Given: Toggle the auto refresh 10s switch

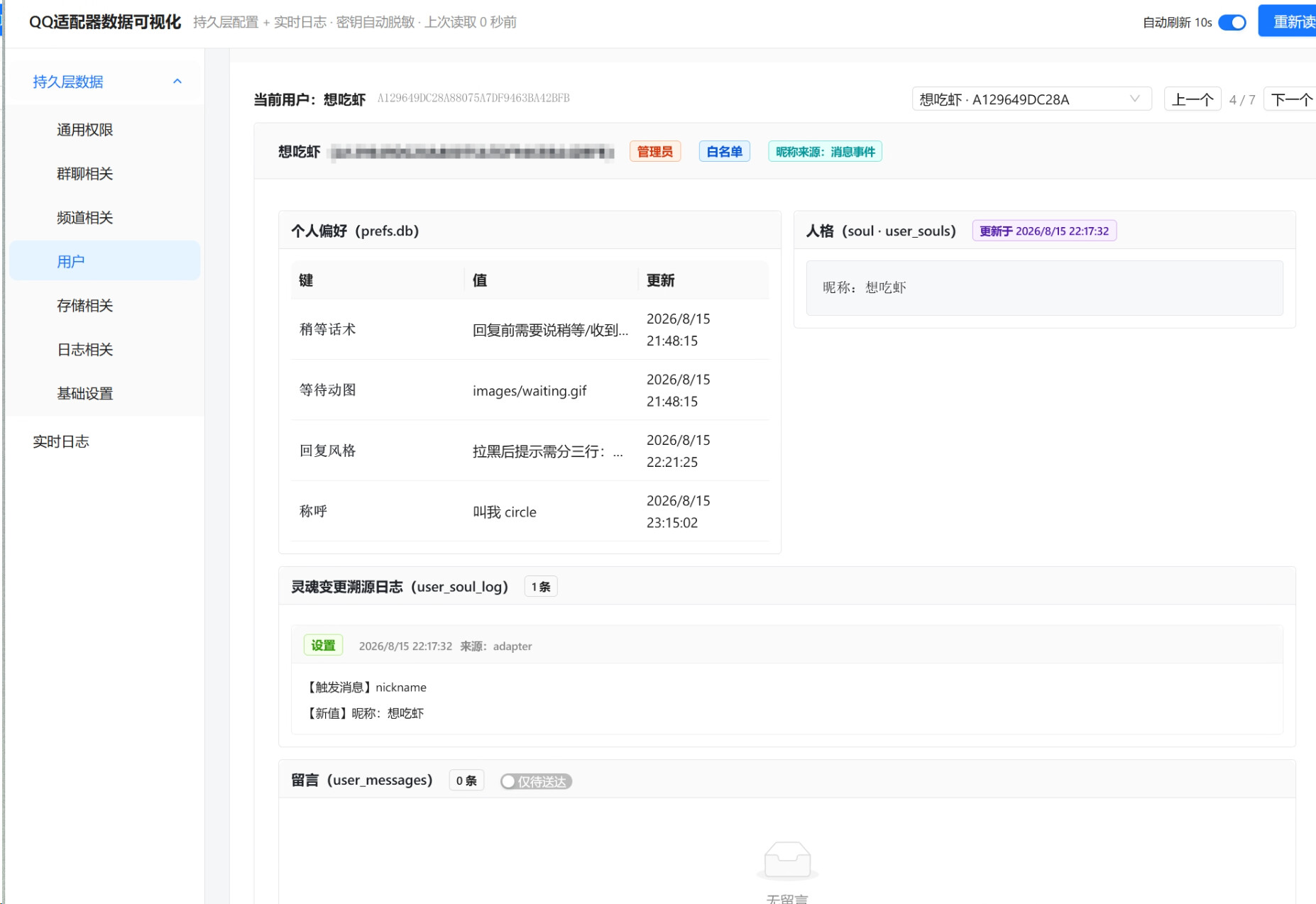Looking at the screenshot, I should [x=1232, y=23].
